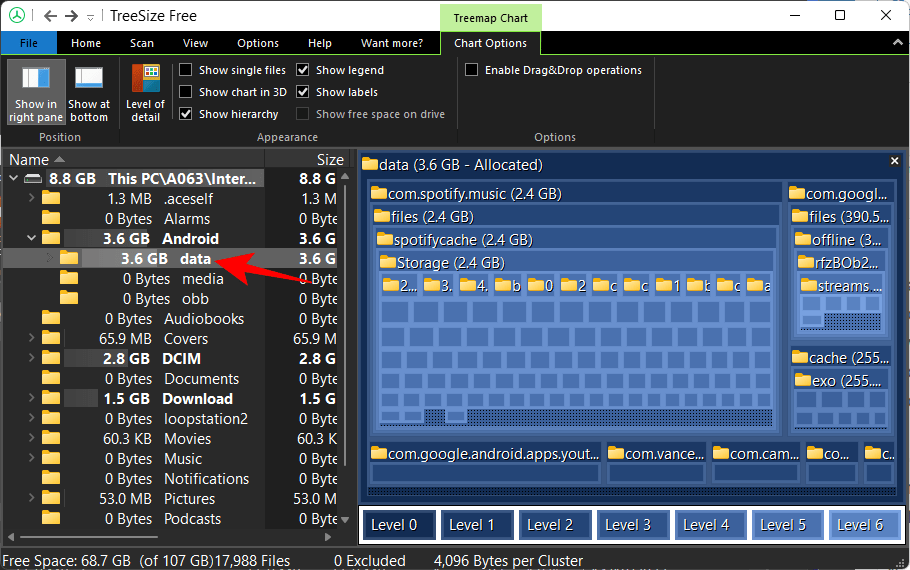910x570 pixels.
Task: Go back with the left arrow
Action: [50, 16]
